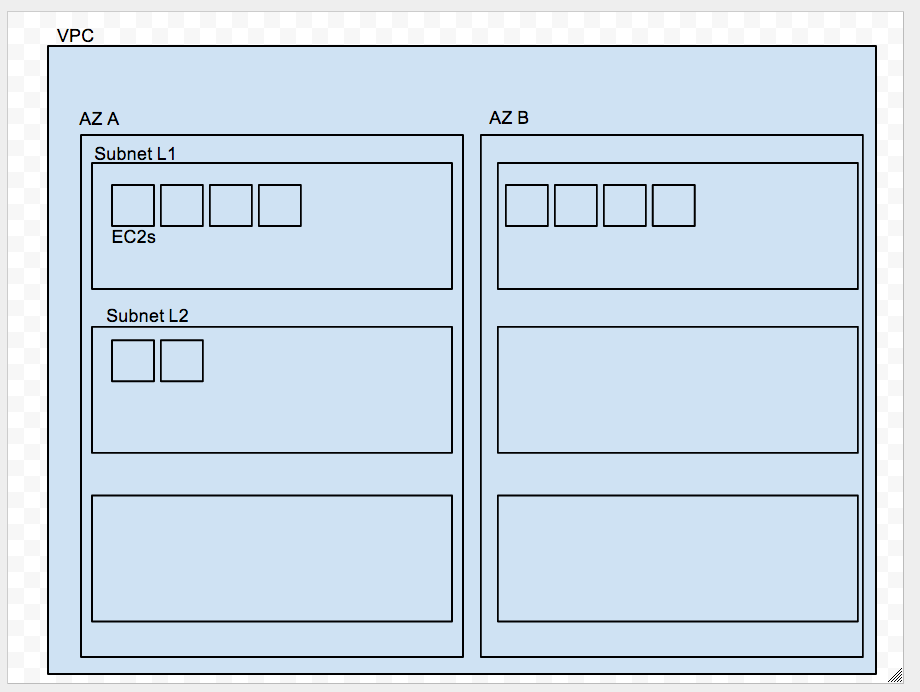Click the resize handle at canvas corner
The width and height of the screenshot is (920, 692).
(x=895, y=676)
